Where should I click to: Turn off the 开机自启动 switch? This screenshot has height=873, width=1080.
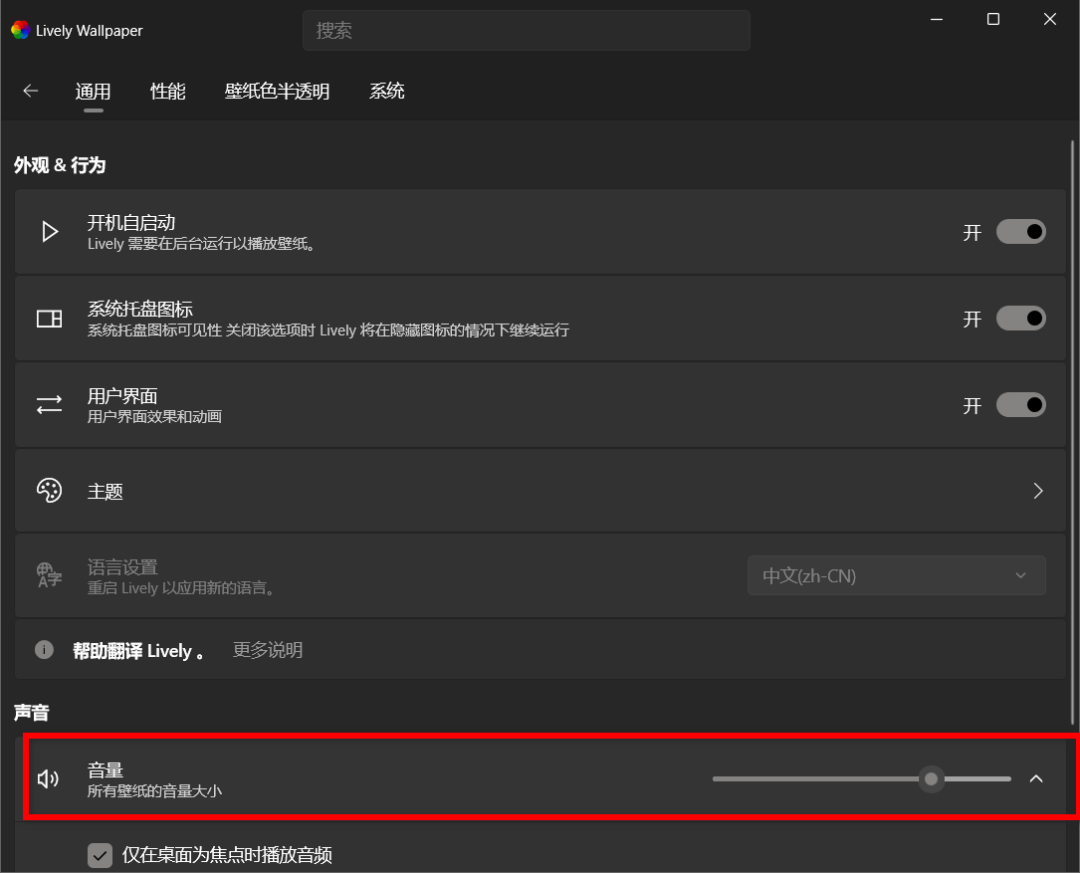tap(1021, 232)
